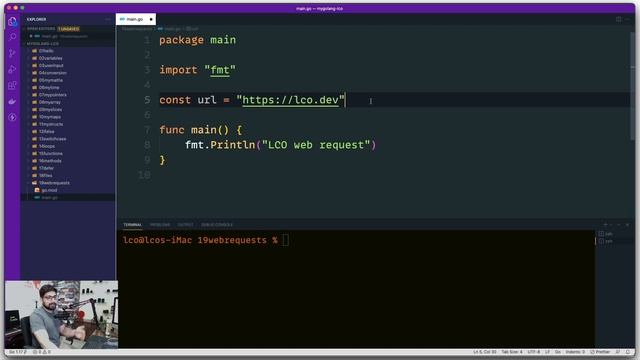Open the 08myarray folder
The width and height of the screenshot is (640, 360).
[x=49, y=102]
